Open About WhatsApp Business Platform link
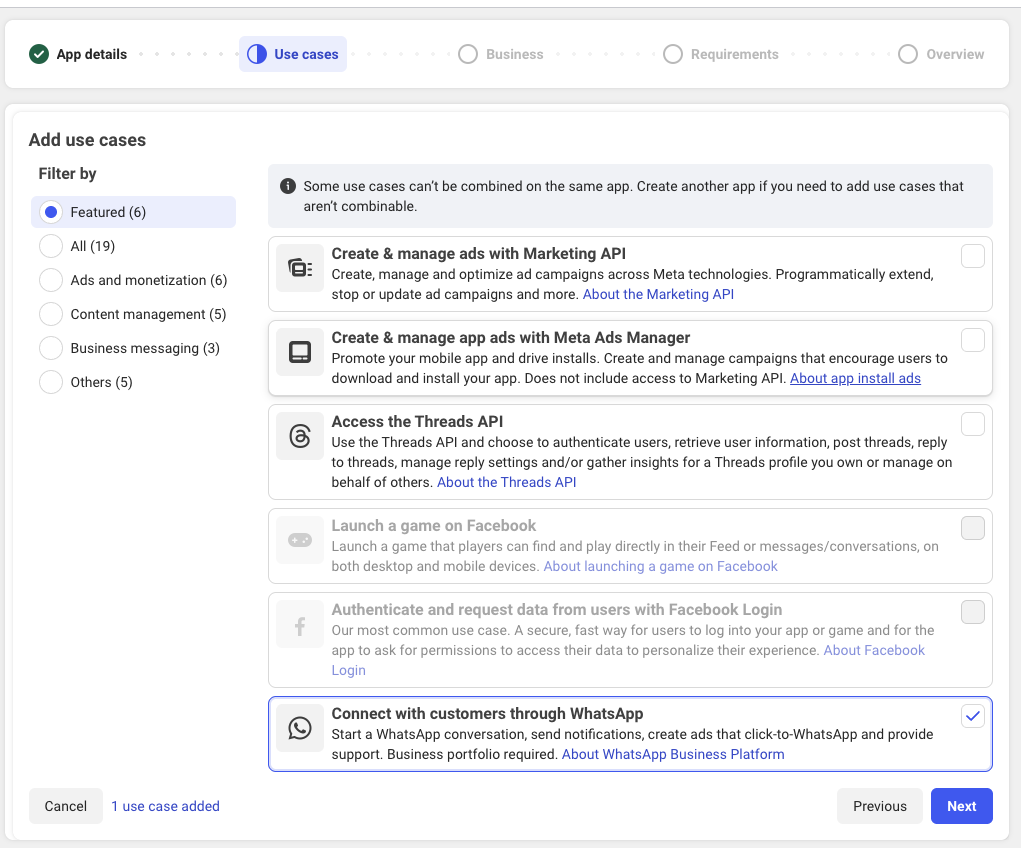 tap(673, 754)
